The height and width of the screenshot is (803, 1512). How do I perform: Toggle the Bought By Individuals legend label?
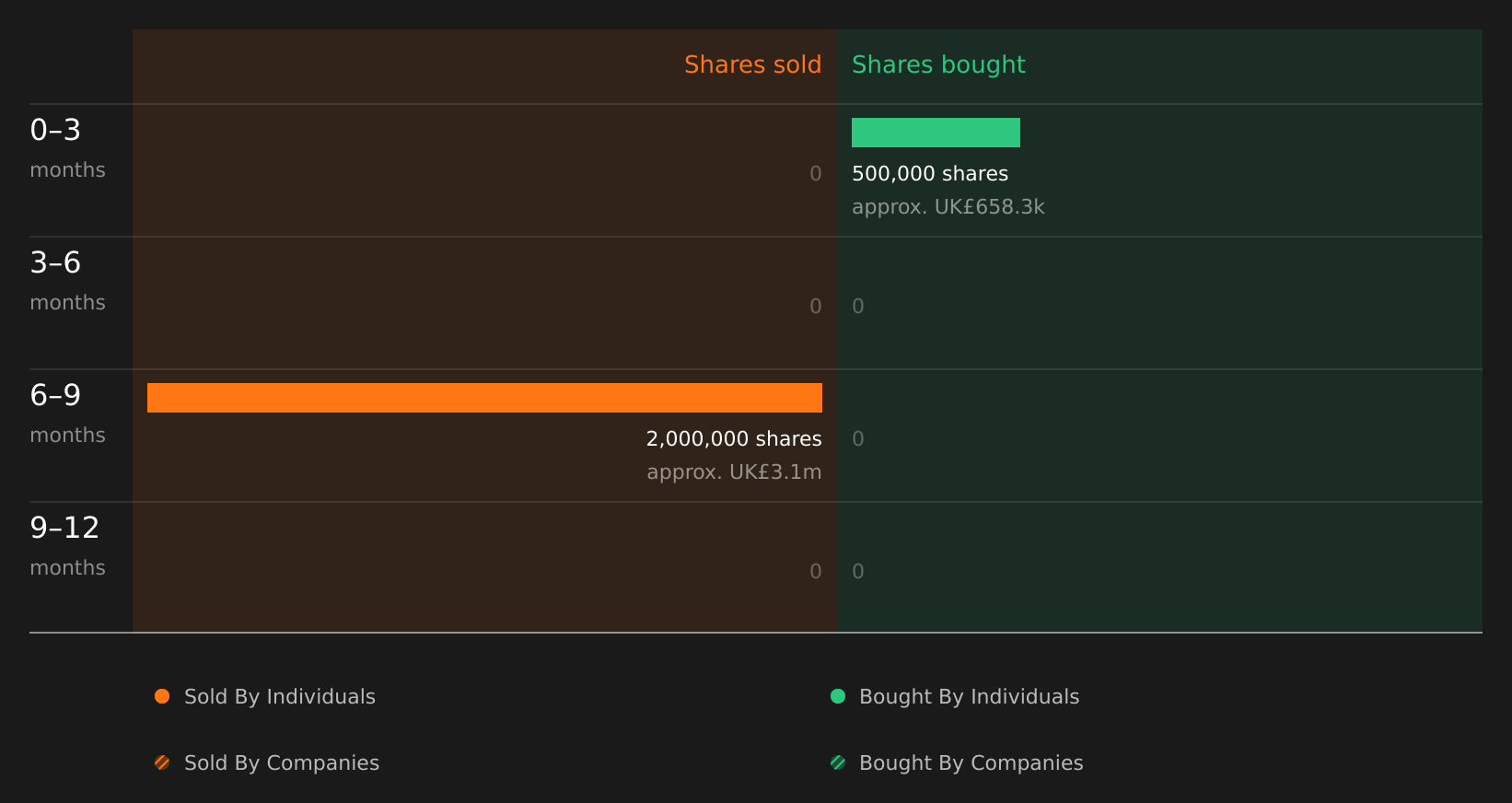pyautogui.click(x=969, y=697)
